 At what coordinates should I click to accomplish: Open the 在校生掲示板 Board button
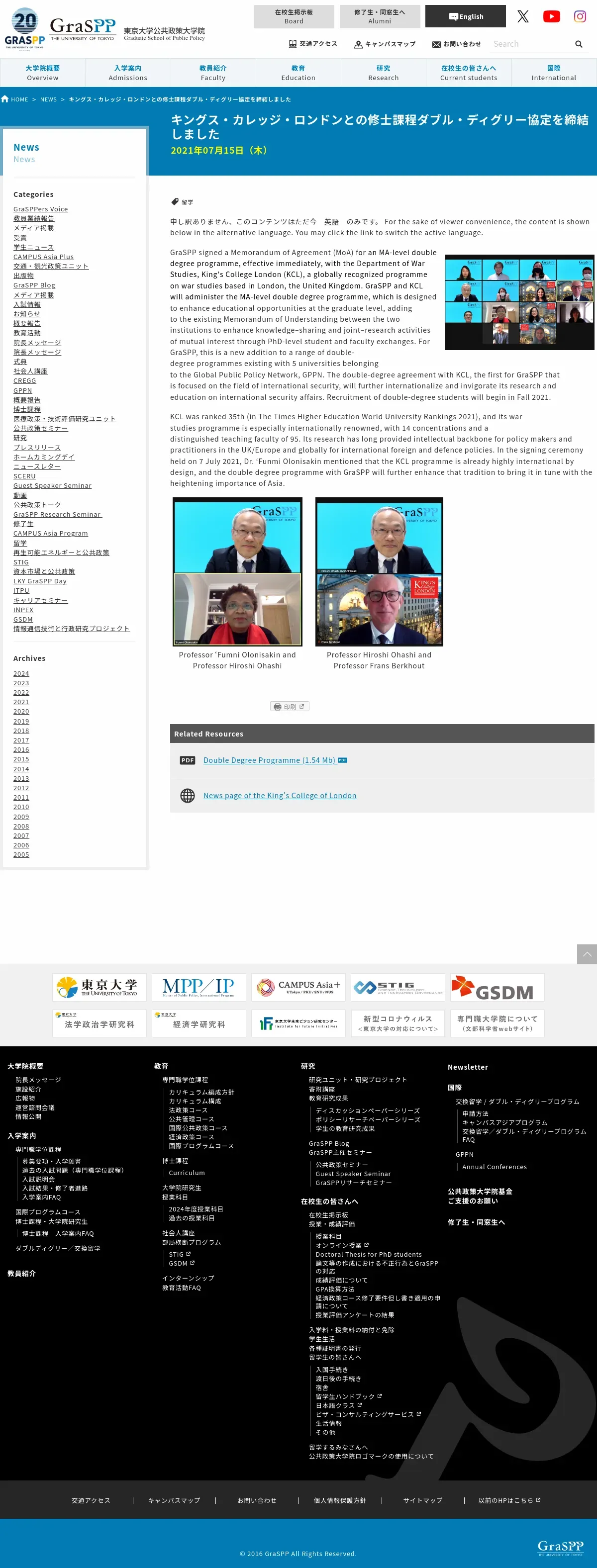coord(294,16)
